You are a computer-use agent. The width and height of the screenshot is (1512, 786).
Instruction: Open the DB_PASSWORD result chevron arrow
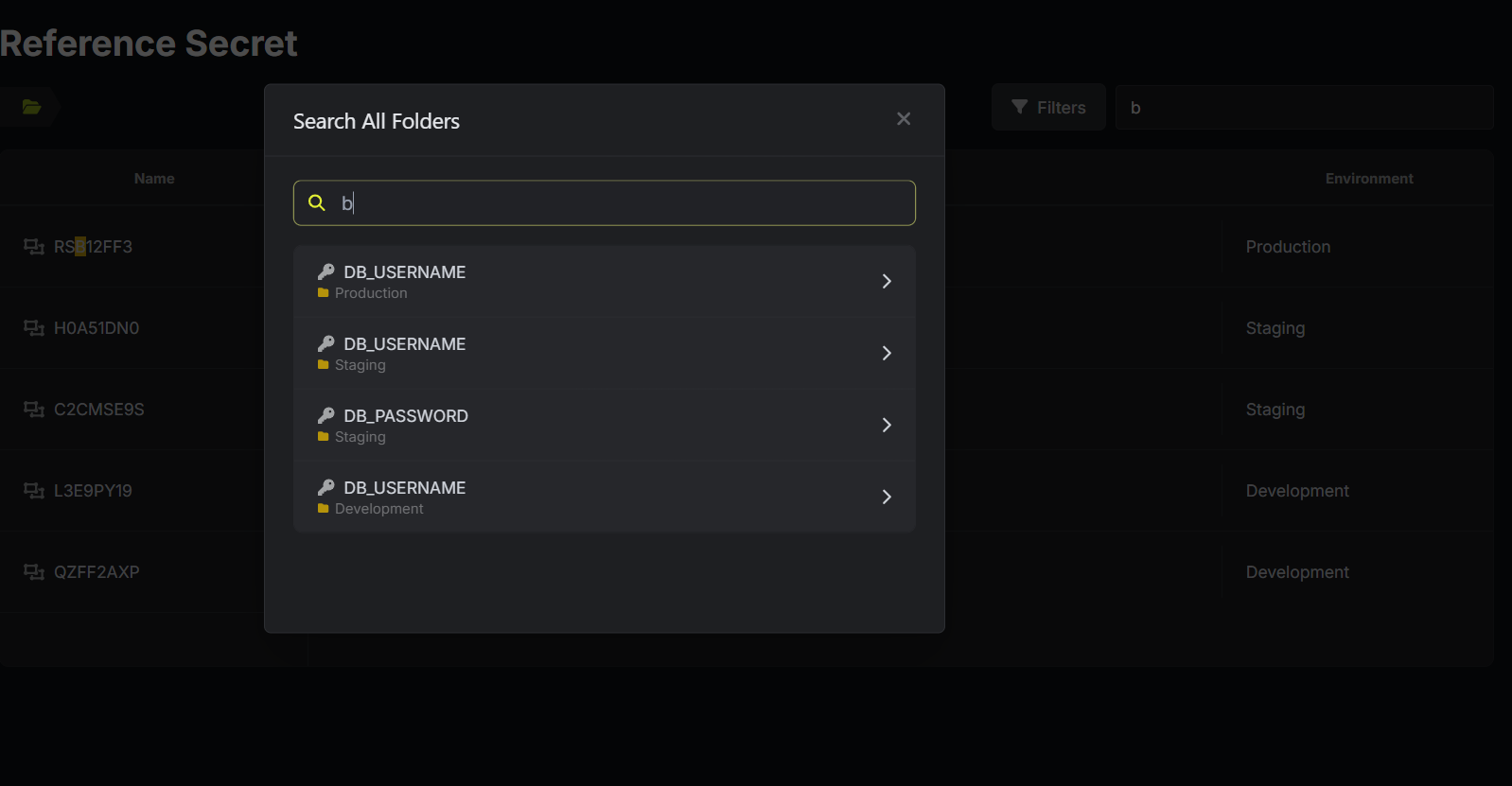887,425
